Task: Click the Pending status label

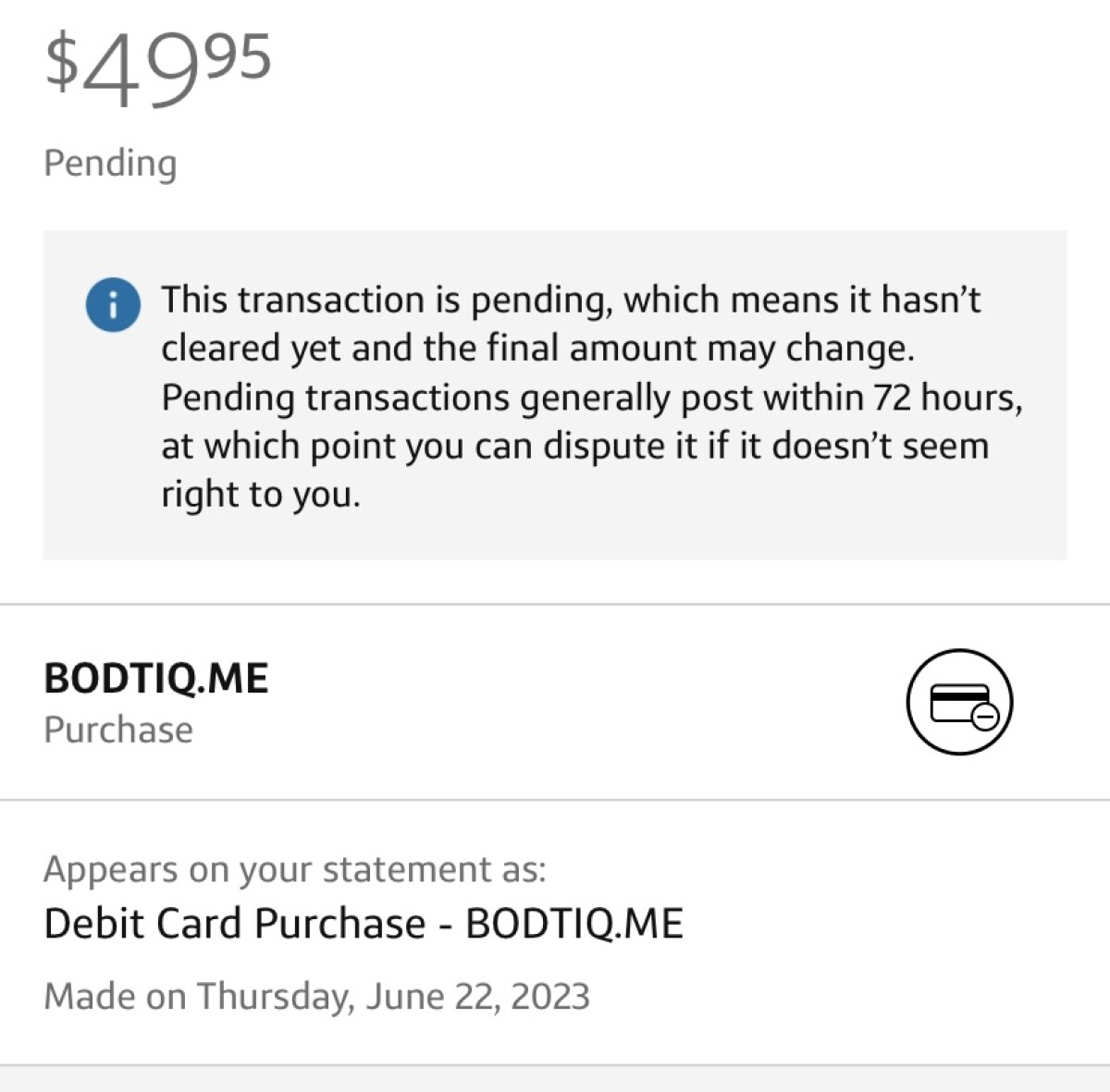Action: 110,164
